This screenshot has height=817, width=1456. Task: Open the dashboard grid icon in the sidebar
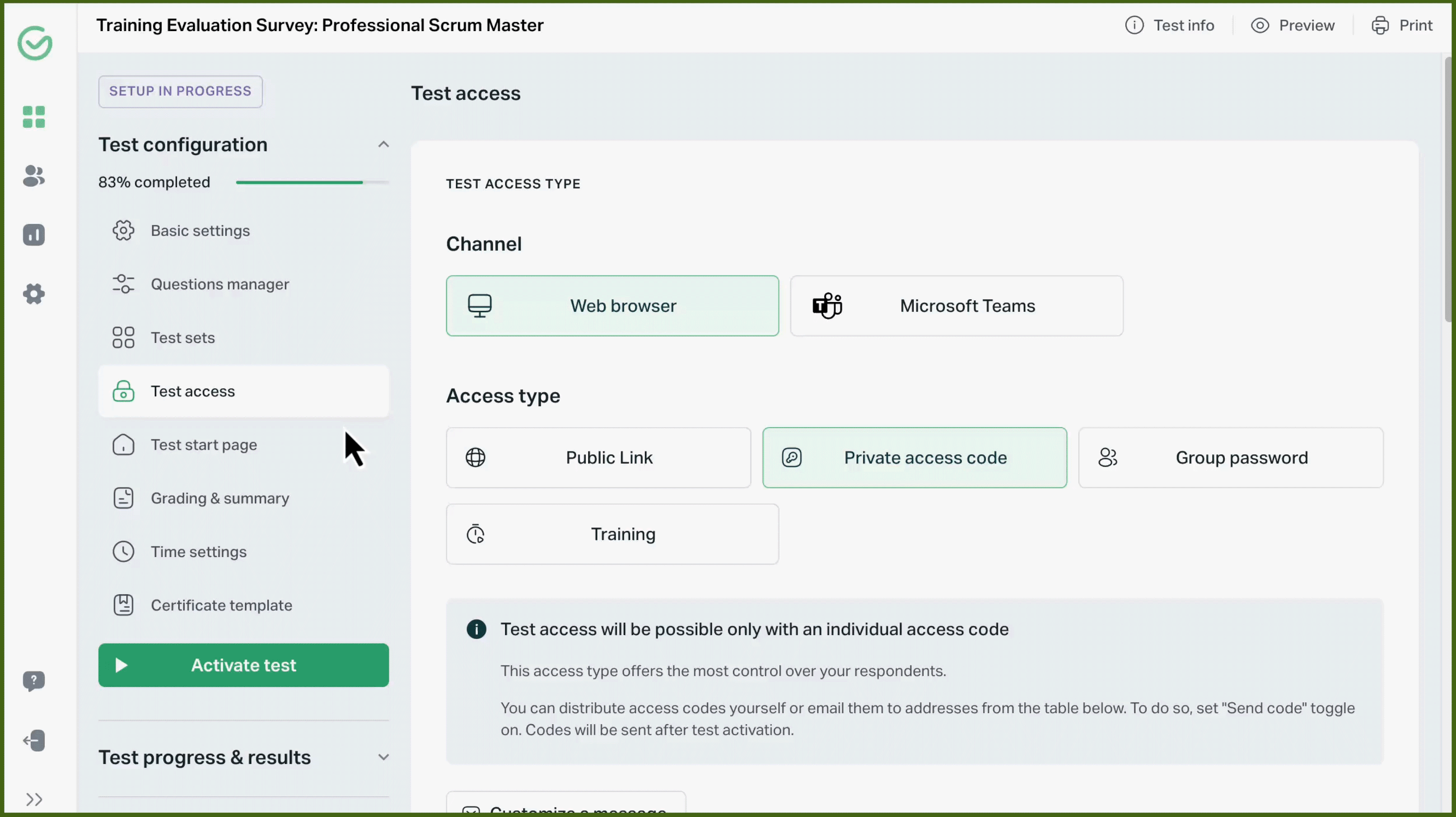point(33,117)
